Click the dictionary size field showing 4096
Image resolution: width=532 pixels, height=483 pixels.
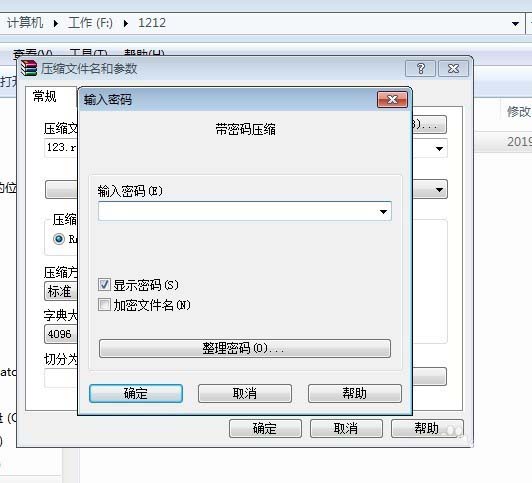61,334
